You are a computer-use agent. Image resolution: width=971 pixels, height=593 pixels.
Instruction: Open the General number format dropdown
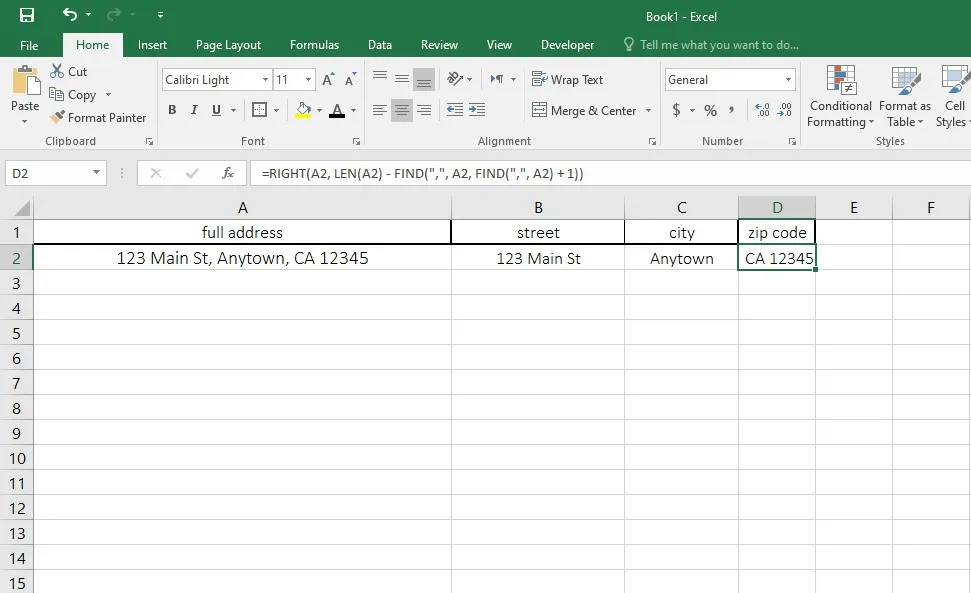(788, 79)
